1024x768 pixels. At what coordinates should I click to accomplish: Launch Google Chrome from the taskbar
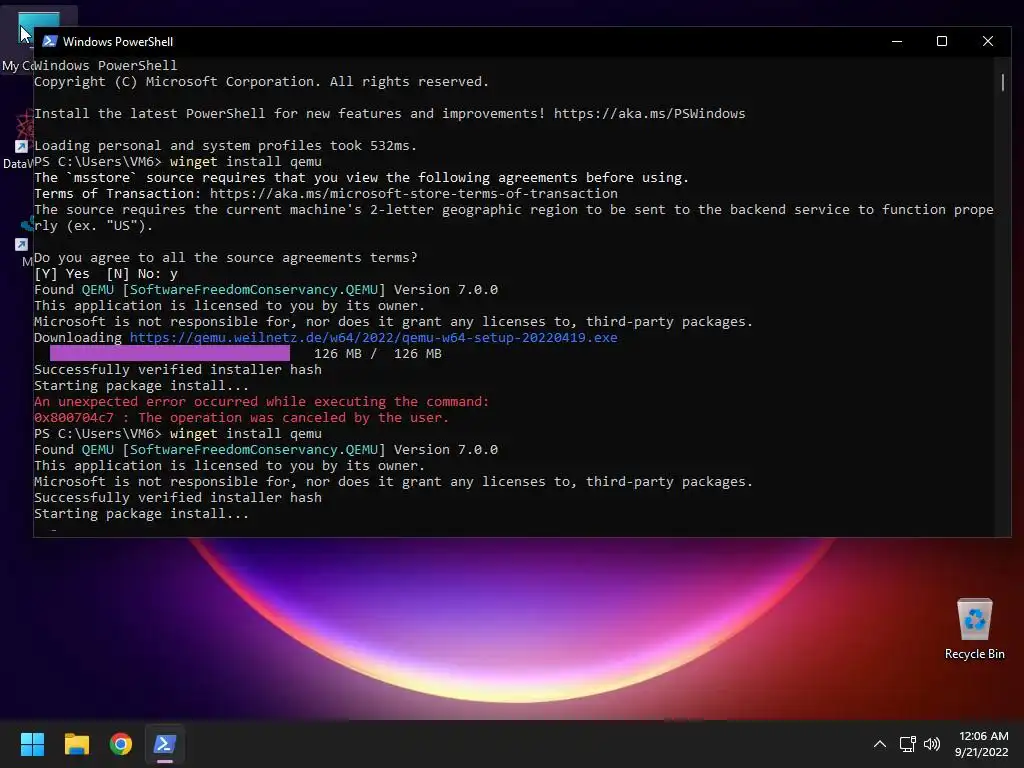[121, 744]
